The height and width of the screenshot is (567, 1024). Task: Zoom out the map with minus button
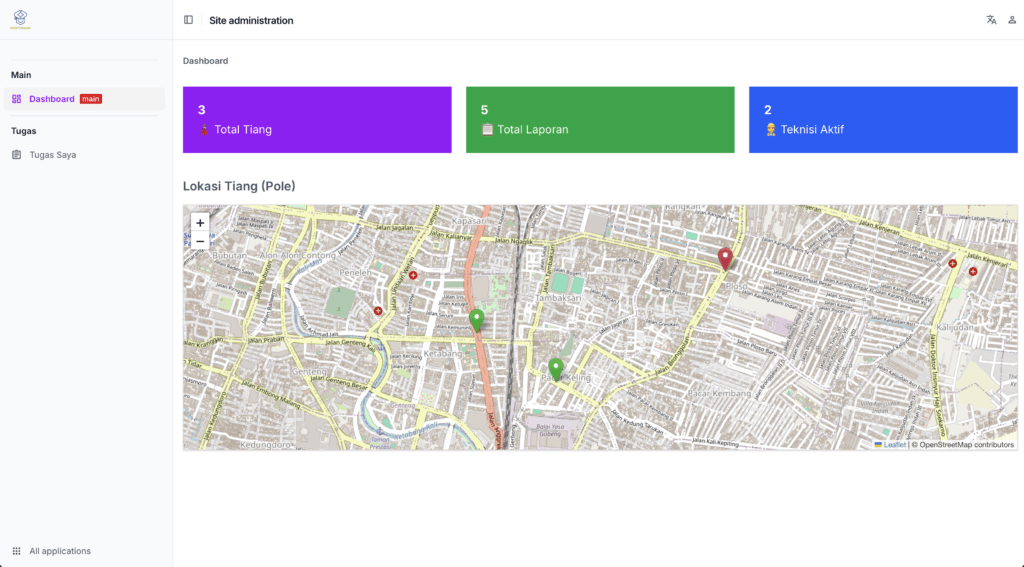[200, 242]
